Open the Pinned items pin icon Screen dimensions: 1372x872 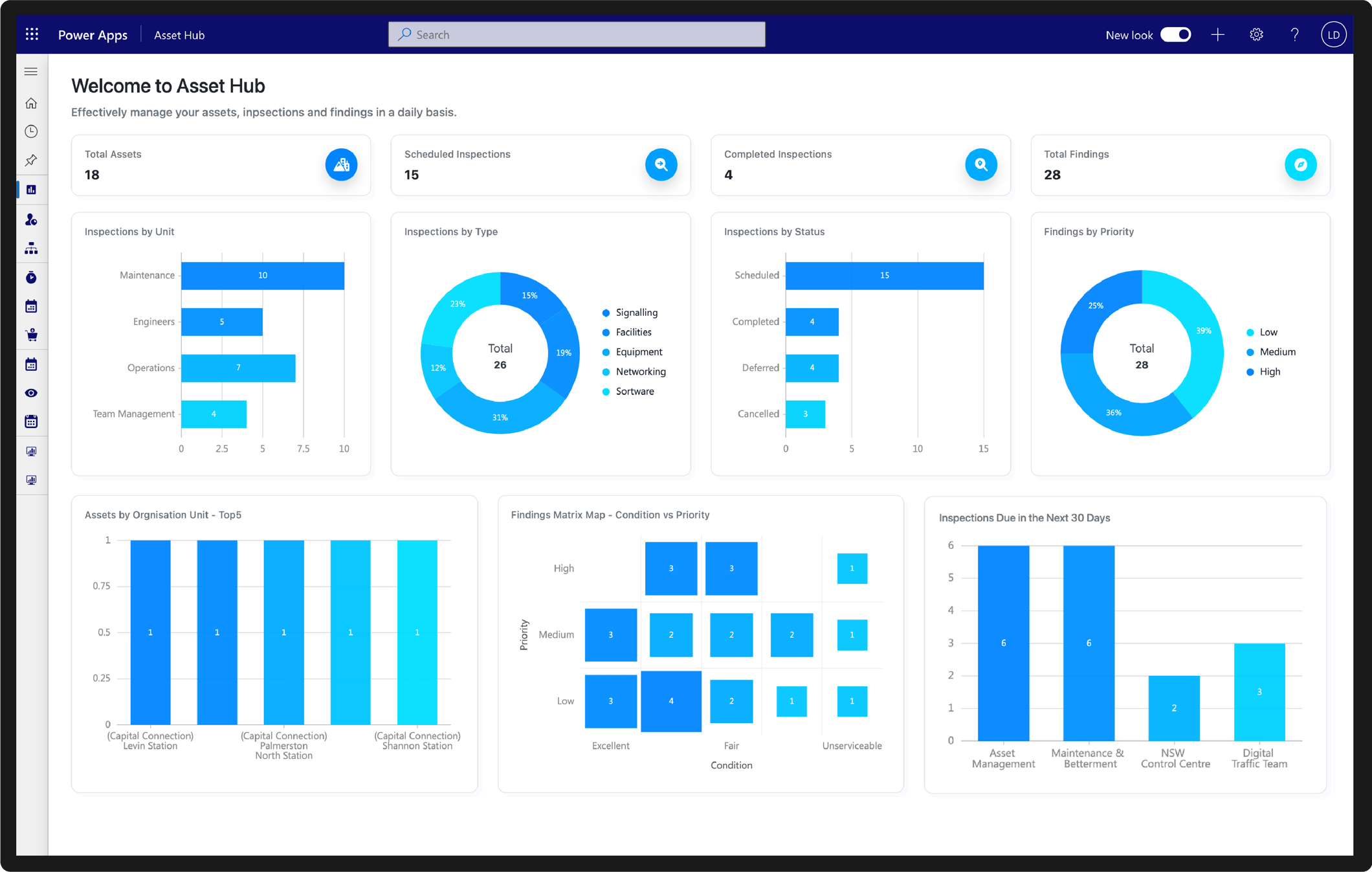click(x=31, y=160)
